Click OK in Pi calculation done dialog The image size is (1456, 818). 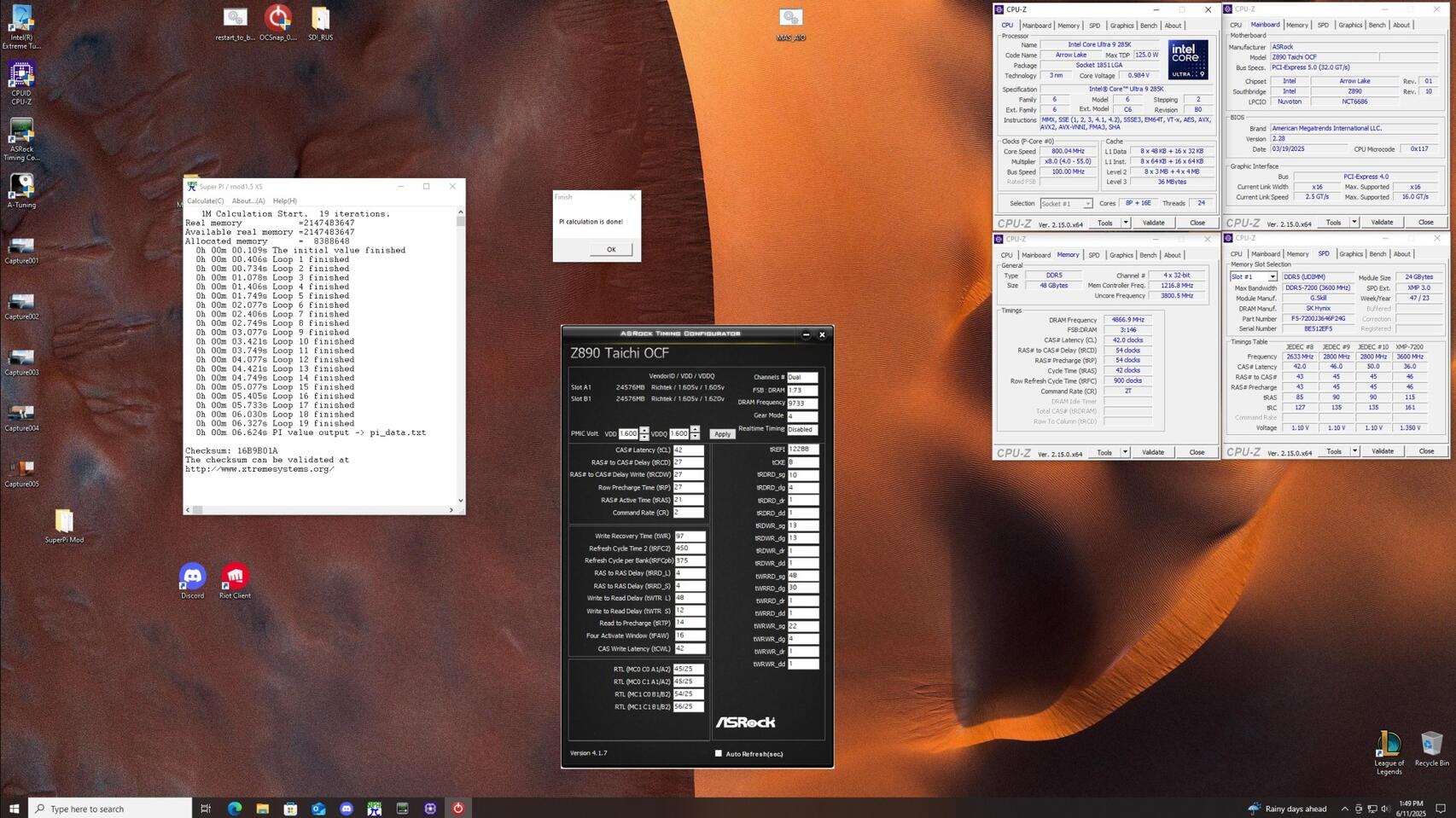[x=611, y=249]
